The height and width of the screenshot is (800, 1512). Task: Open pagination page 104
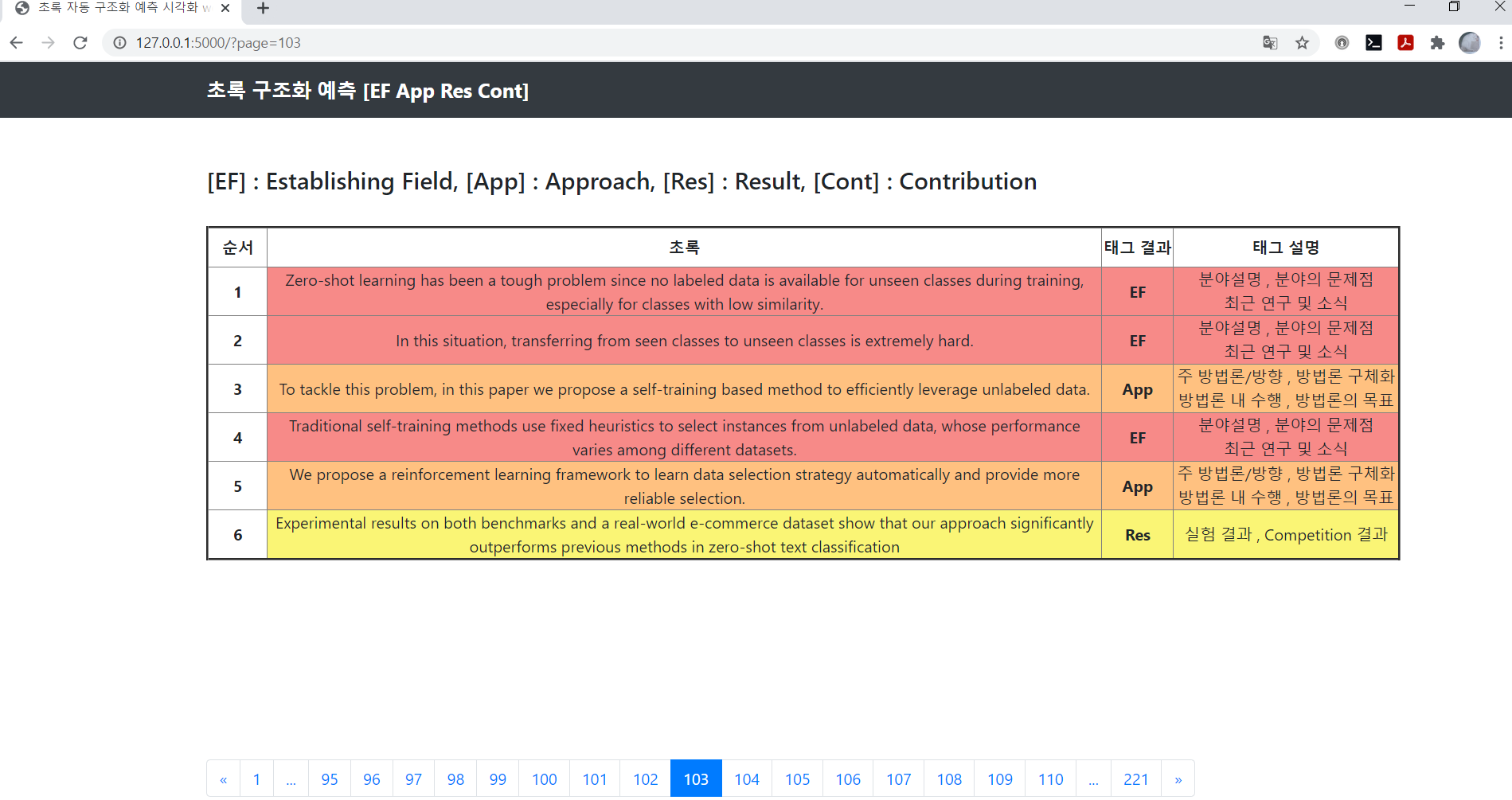click(746, 779)
